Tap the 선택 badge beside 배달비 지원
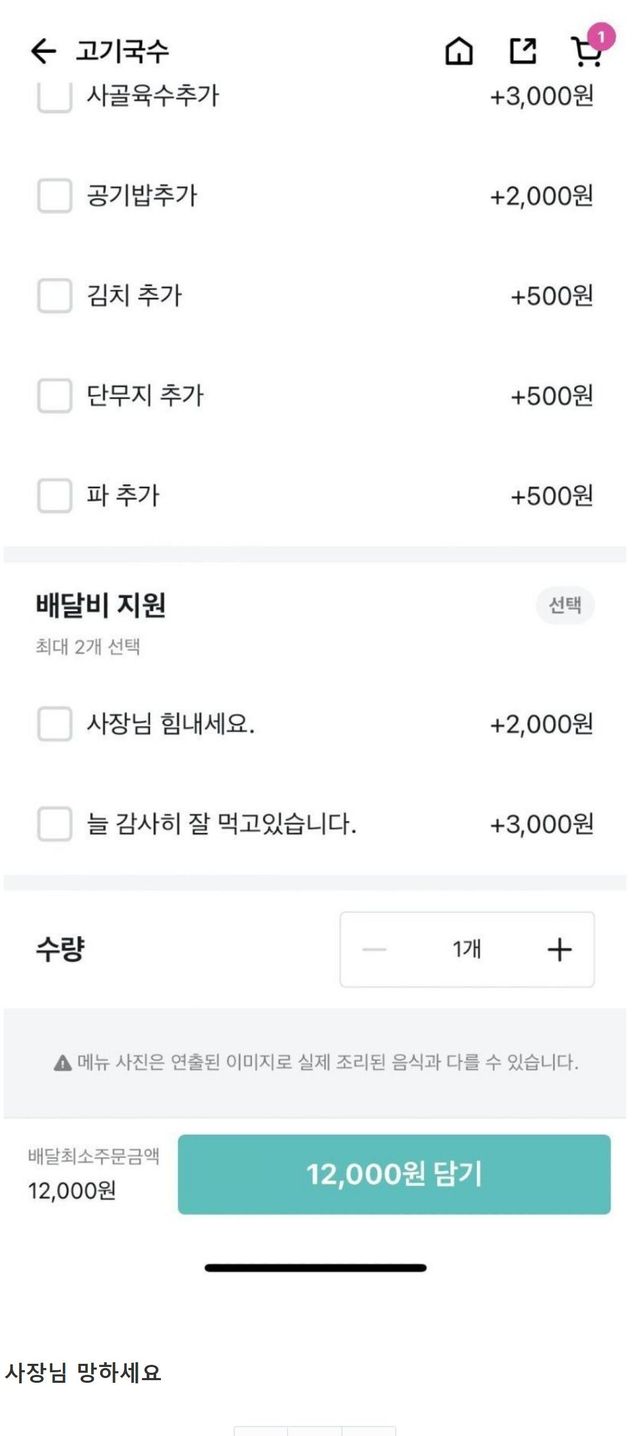 pyautogui.click(x=565, y=605)
